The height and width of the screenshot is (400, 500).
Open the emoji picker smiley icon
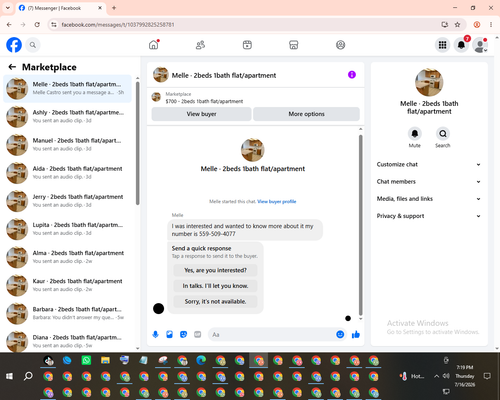(340, 334)
